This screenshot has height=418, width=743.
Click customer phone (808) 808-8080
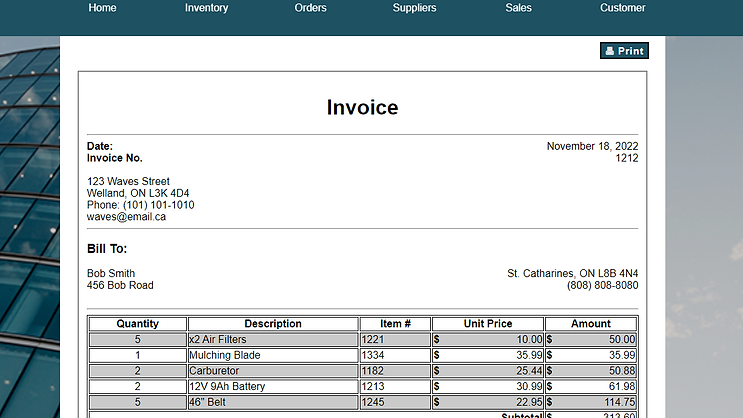pos(602,285)
